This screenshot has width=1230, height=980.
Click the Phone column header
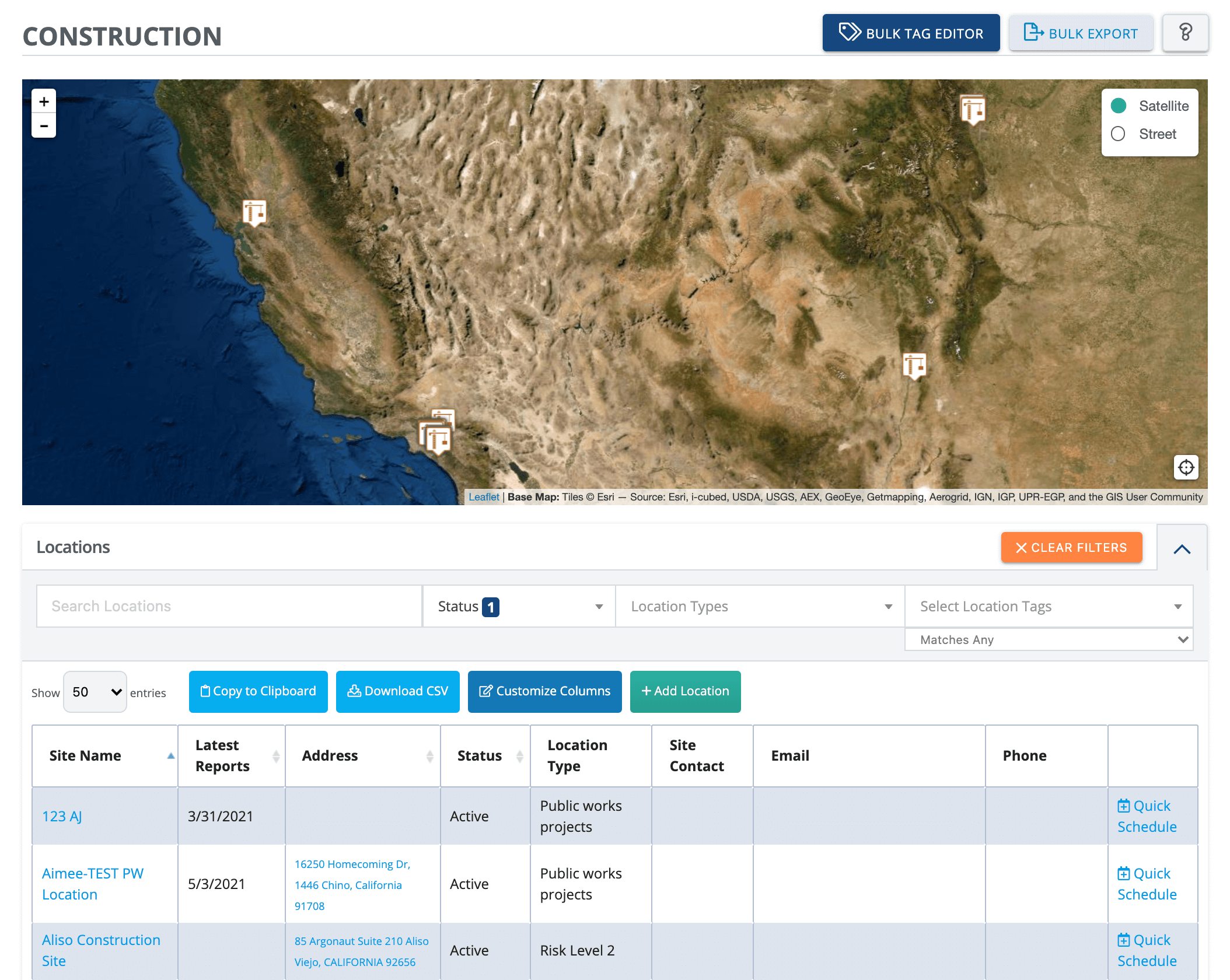point(1046,755)
